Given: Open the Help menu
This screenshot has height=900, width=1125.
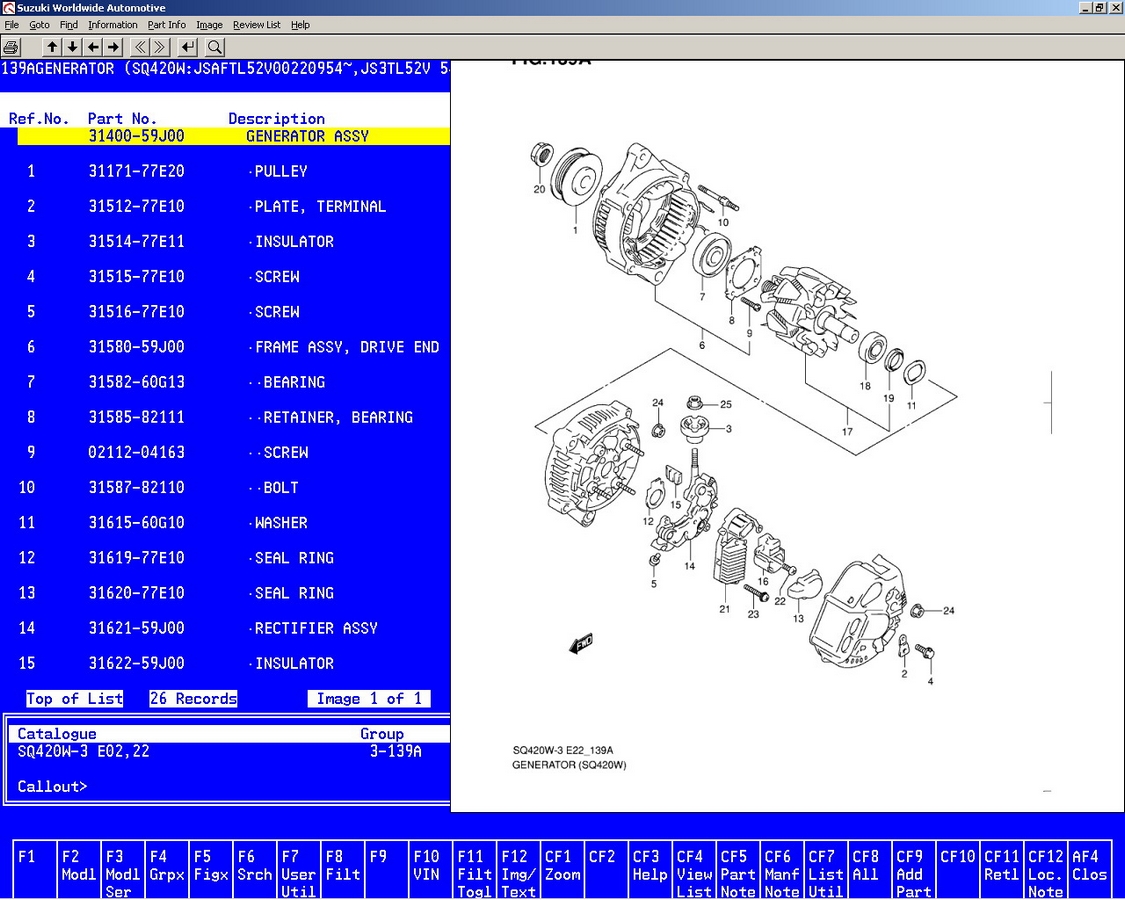Looking at the screenshot, I should (300, 24).
